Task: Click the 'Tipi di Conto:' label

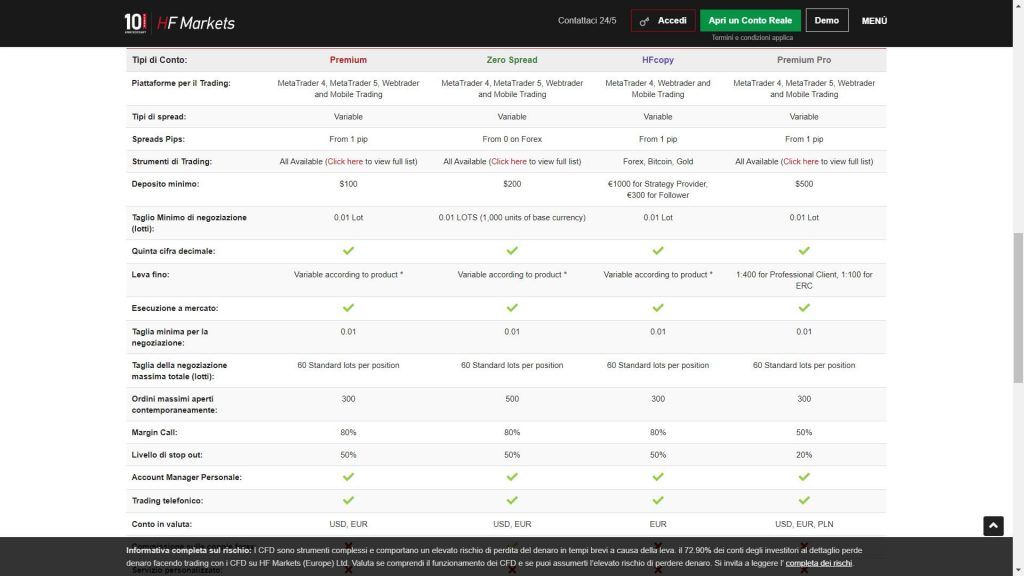Action: (x=159, y=60)
